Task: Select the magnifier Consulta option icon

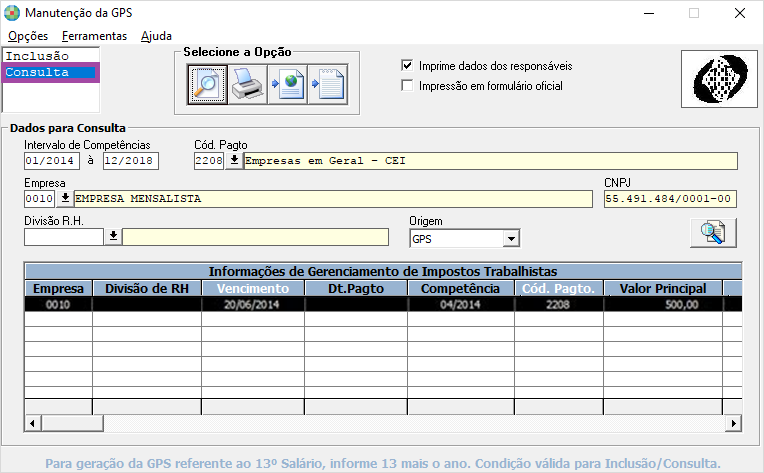Action: [207, 85]
